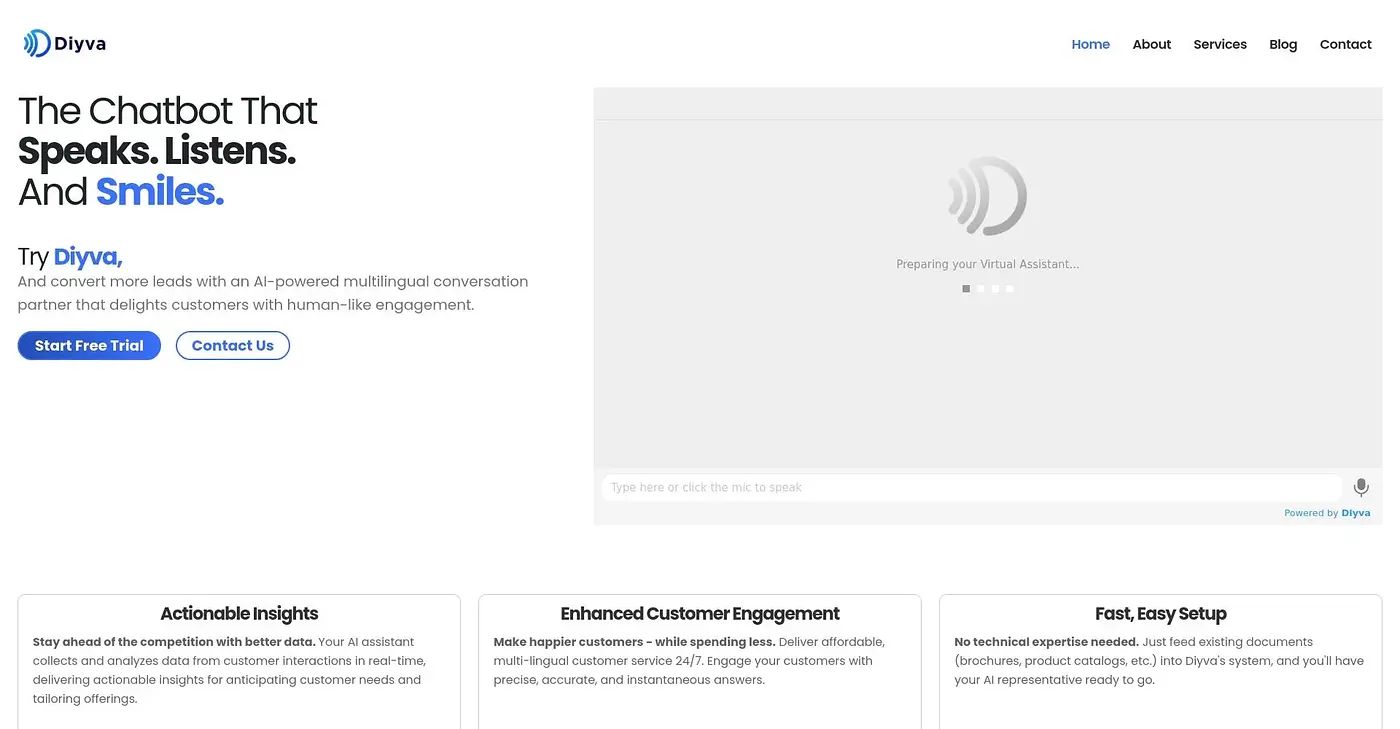Click the loading progress dots in the chat widget
The width and height of the screenshot is (1400, 729).
tap(988, 289)
